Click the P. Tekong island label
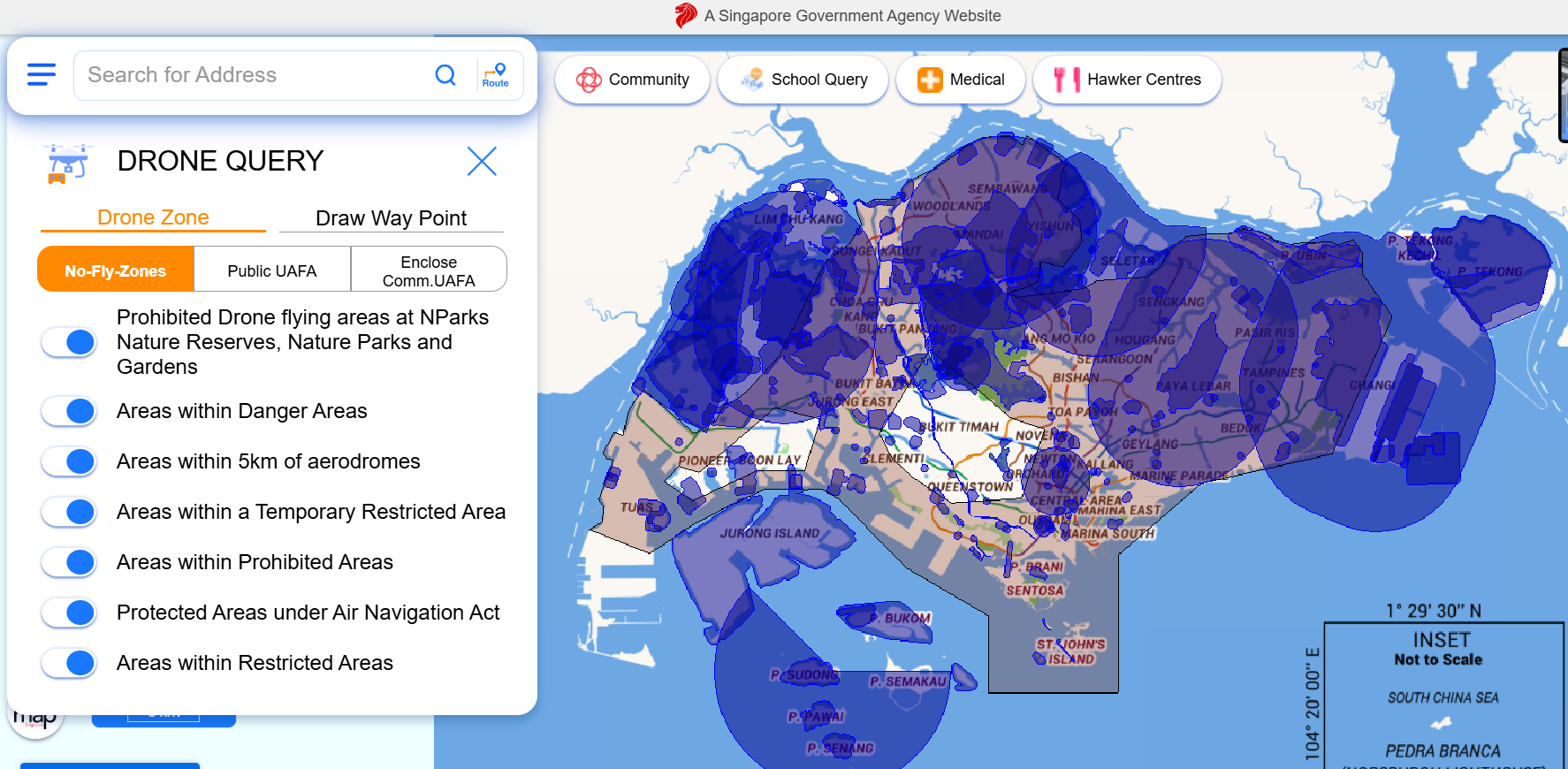 (x=1490, y=272)
